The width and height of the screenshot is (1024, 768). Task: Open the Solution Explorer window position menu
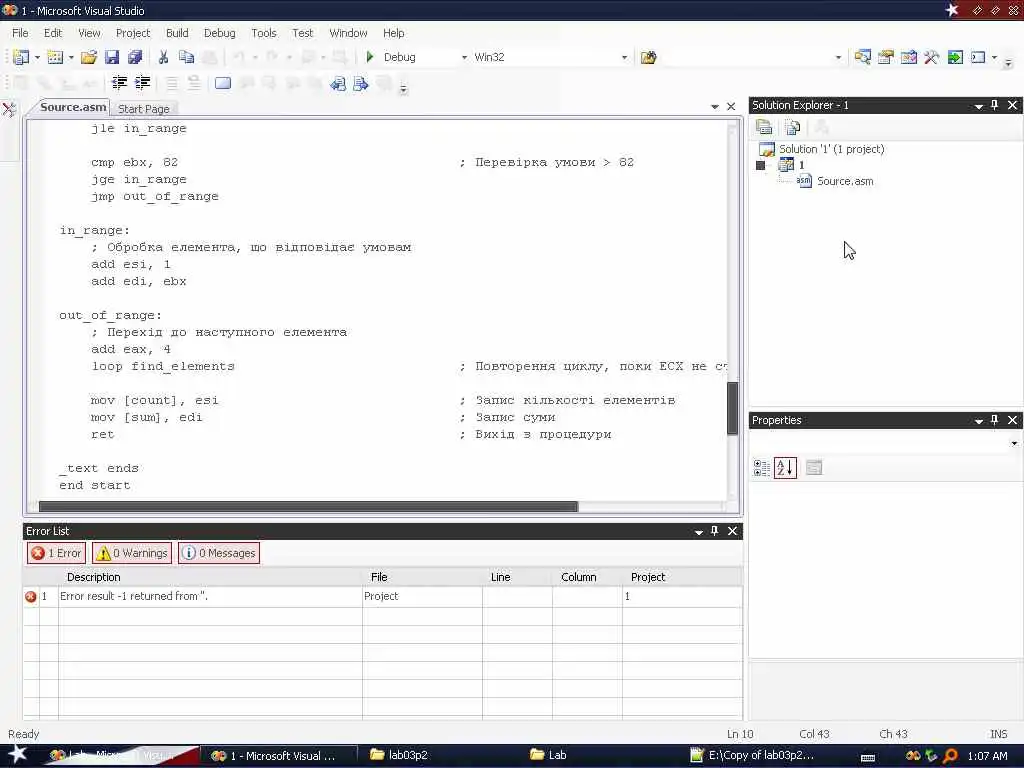tap(978, 106)
